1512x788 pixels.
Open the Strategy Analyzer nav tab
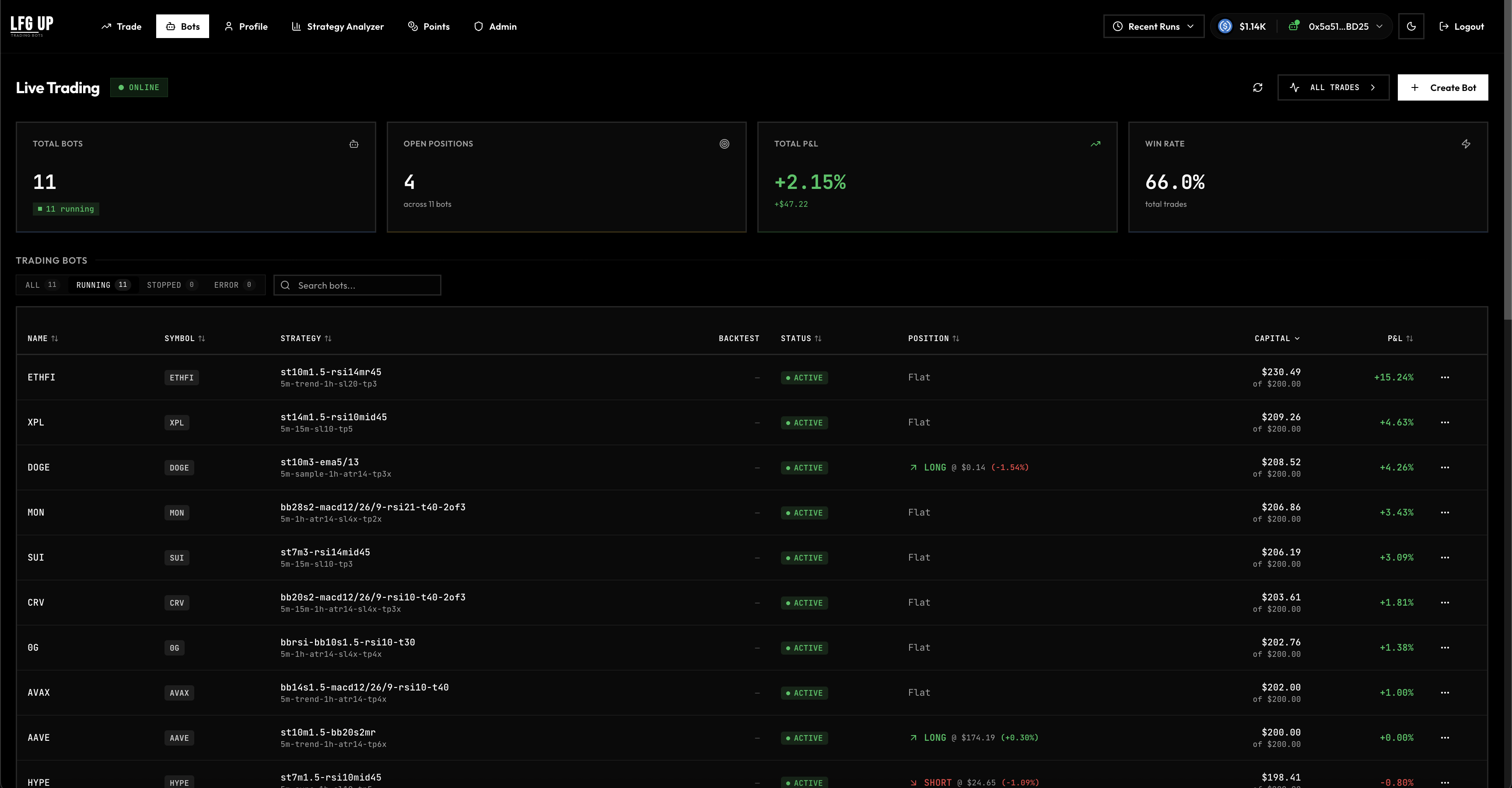pos(337,26)
